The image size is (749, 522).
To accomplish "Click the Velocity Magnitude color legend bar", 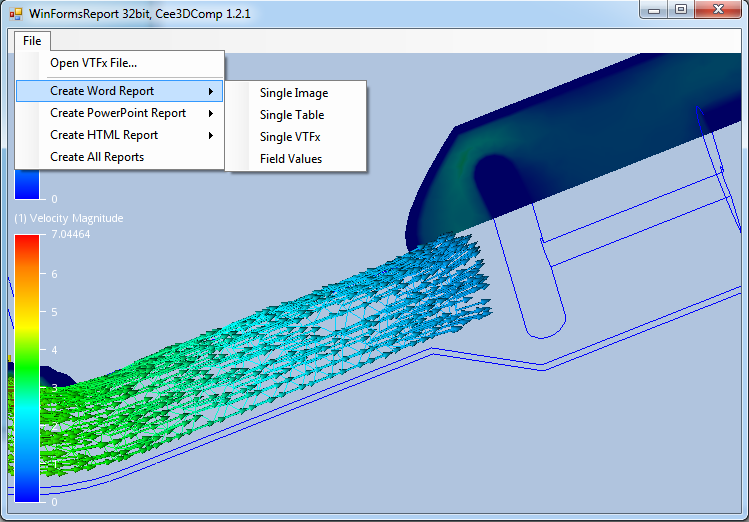I will [x=27, y=366].
